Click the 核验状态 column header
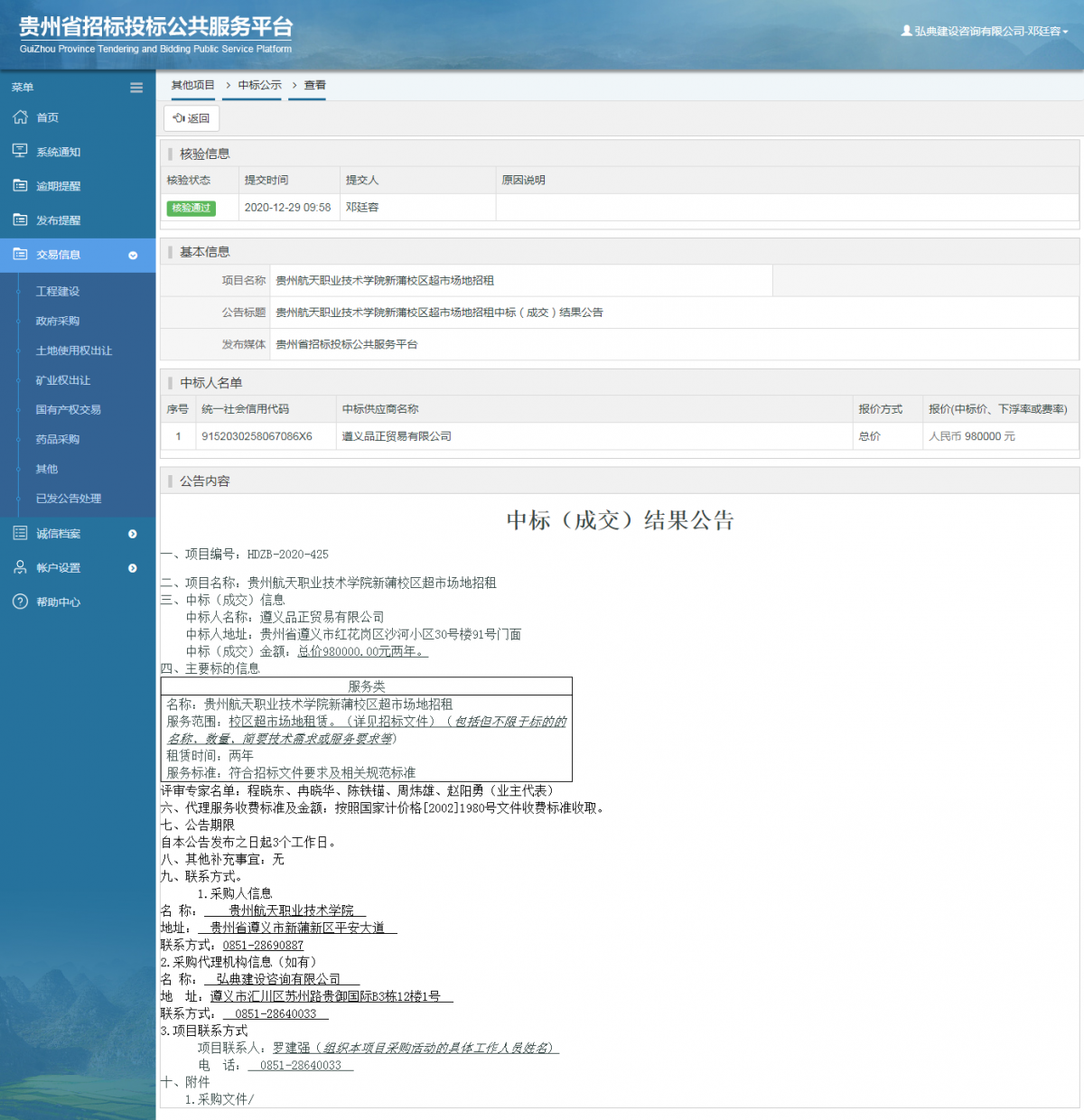1084x1120 pixels. click(x=188, y=180)
